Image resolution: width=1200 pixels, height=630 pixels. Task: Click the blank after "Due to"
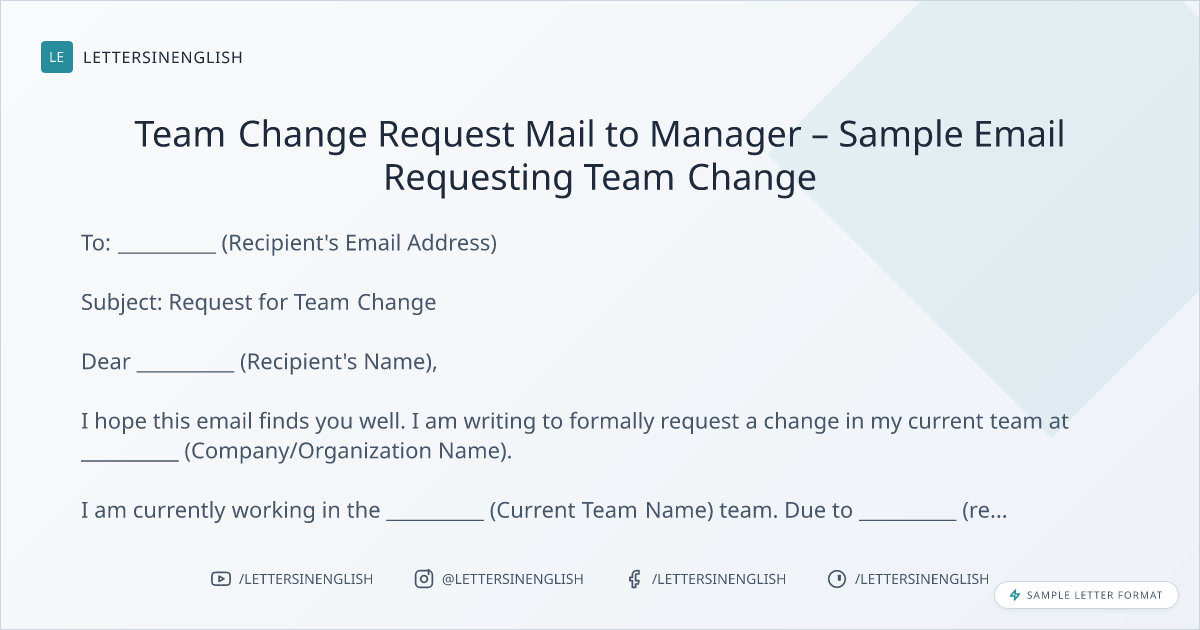[x=907, y=512]
